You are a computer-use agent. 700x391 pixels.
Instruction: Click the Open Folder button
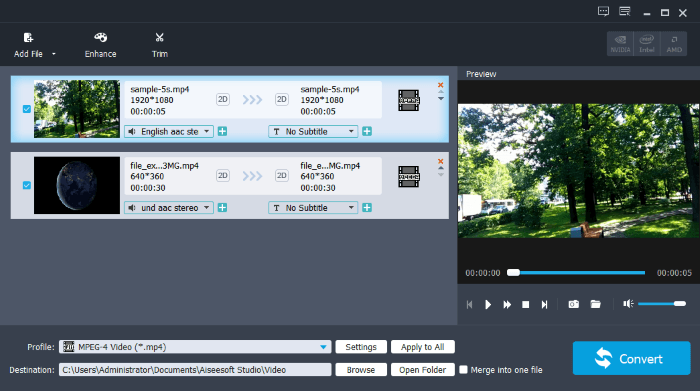pyautogui.click(x=422, y=370)
